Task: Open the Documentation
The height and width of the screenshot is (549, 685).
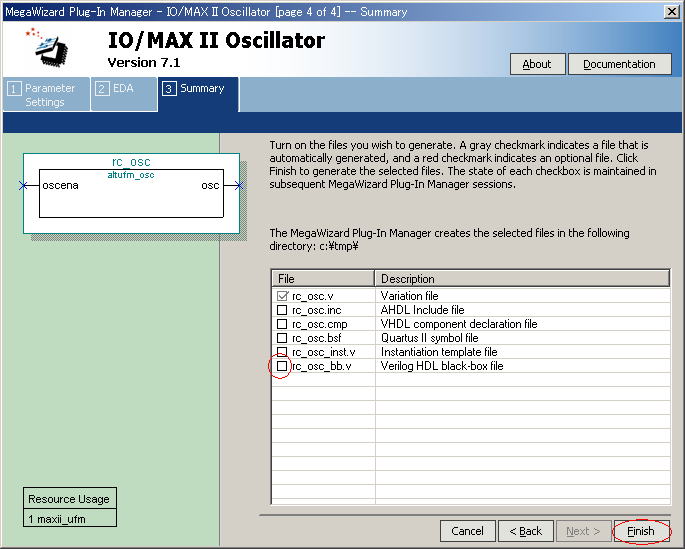Action: 619,64
